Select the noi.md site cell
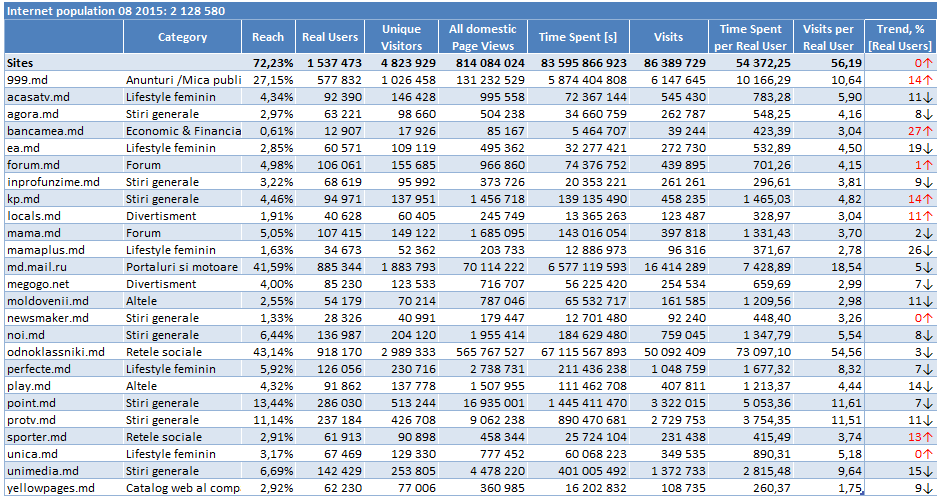The width and height of the screenshot is (939, 501). 63,335
